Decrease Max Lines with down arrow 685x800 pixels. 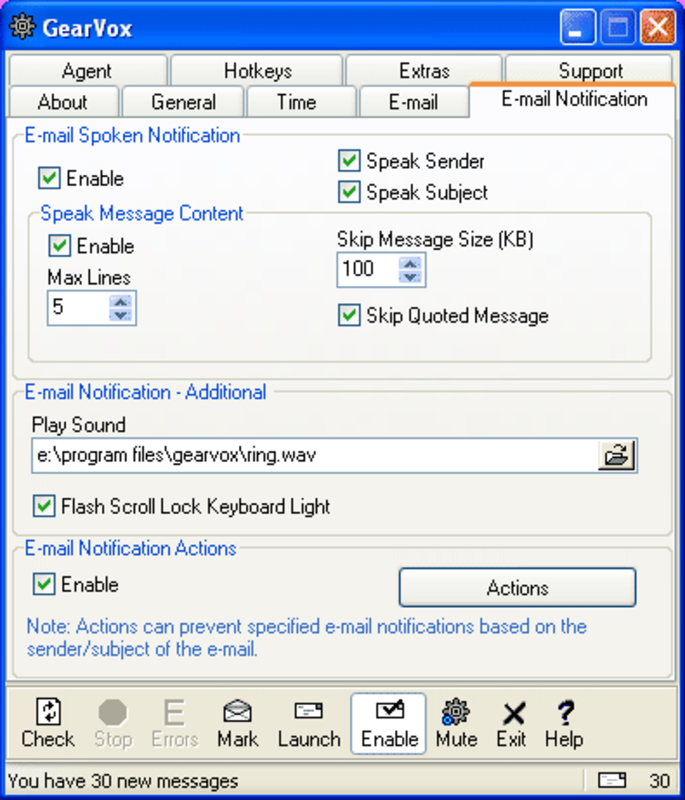(x=121, y=315)
